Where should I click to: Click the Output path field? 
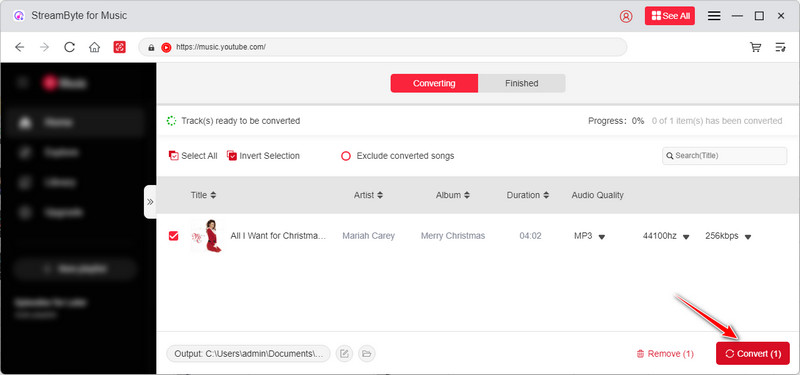click(x=248, y=354)
